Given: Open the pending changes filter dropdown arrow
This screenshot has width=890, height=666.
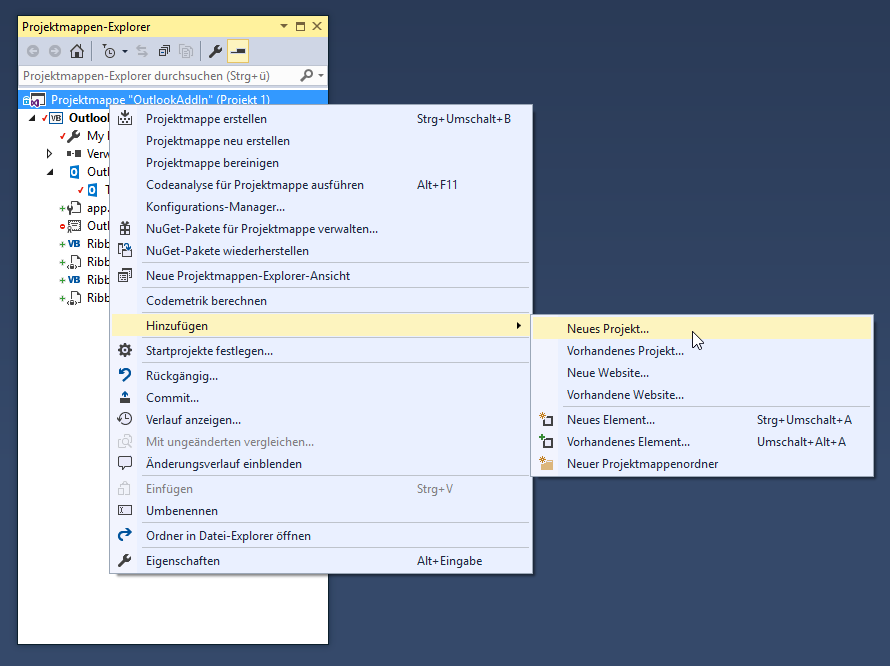Looking at the screenshot, I should pyautogui.click(x=125, y=52).
